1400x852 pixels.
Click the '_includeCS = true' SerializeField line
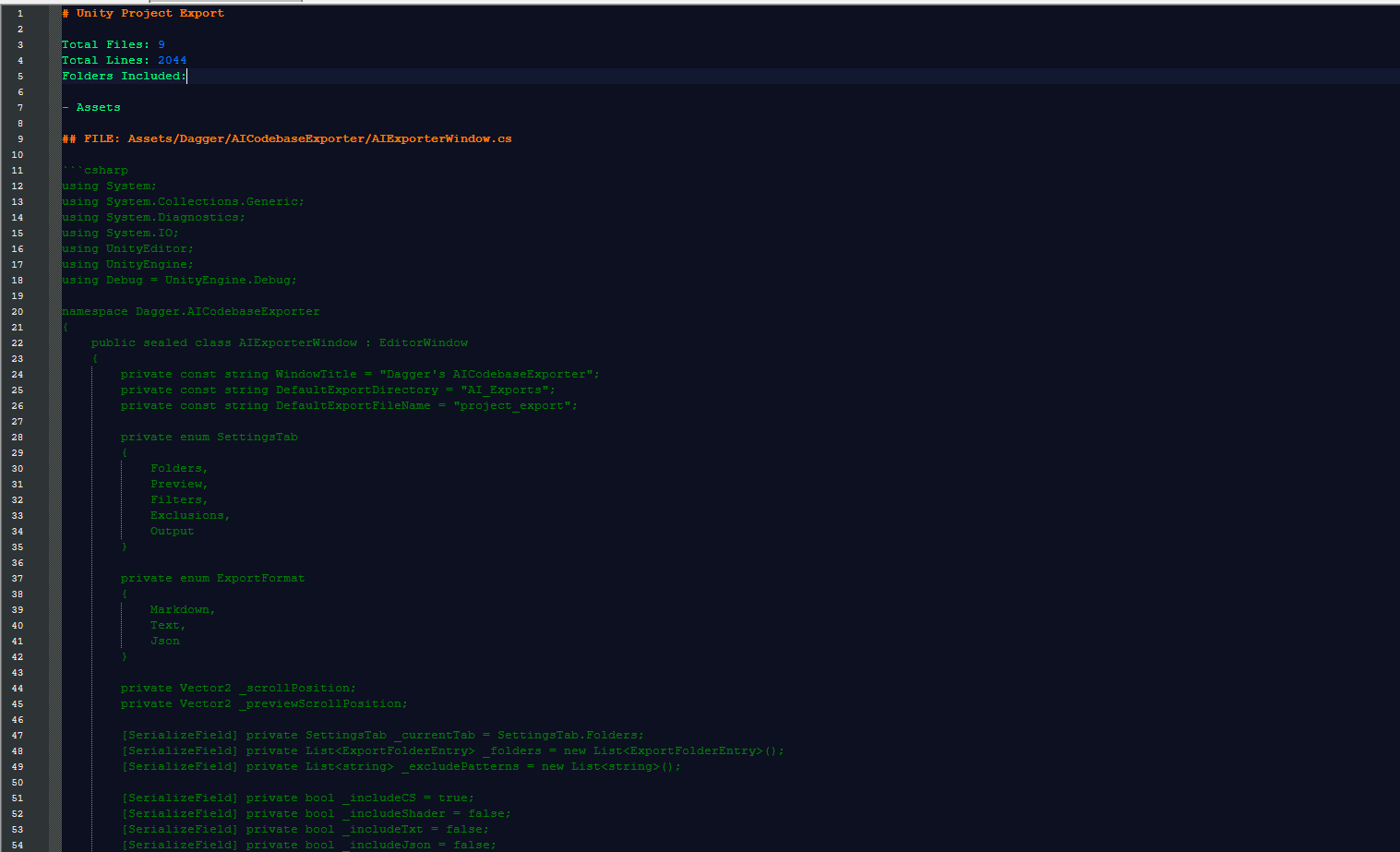coord(296,798)
